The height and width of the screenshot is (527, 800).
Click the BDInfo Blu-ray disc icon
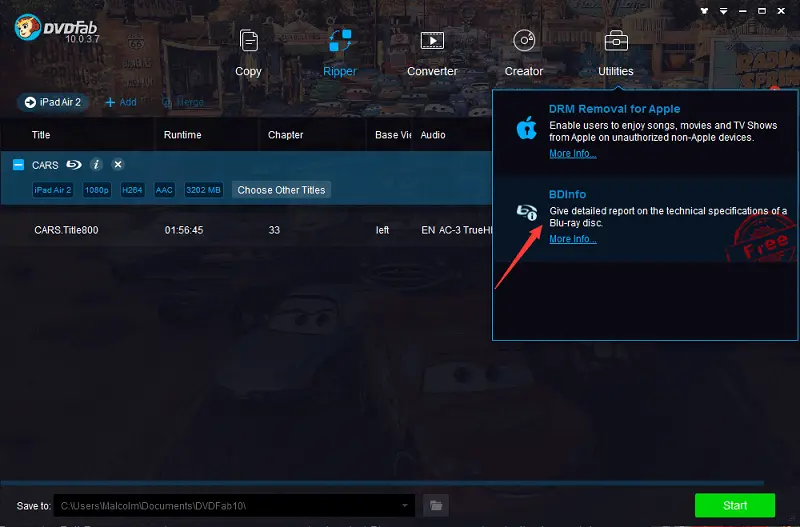pos(526,212)
